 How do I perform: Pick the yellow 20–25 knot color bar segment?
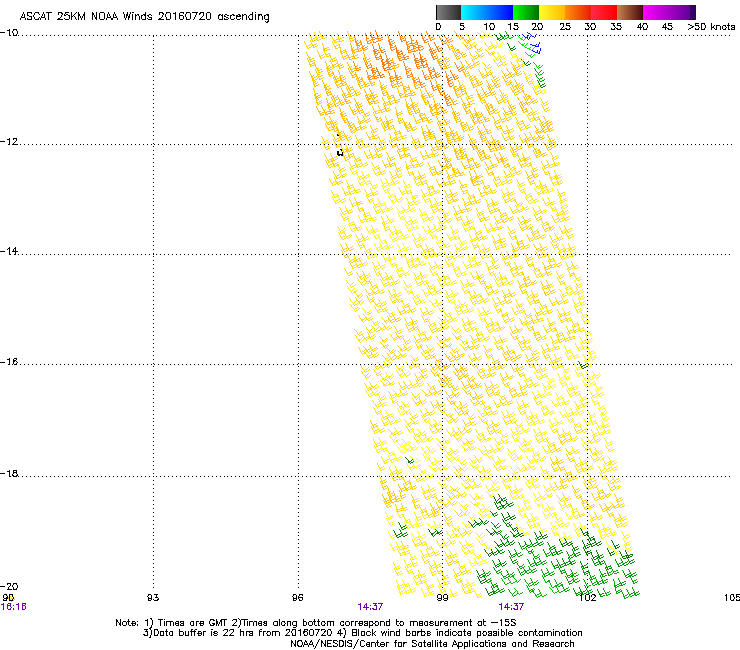click(x=552, y=12)
